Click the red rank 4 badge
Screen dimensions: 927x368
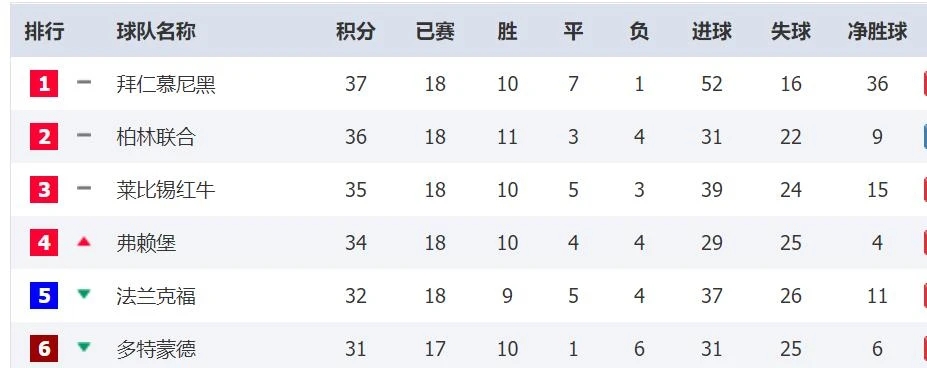(44, 243)
